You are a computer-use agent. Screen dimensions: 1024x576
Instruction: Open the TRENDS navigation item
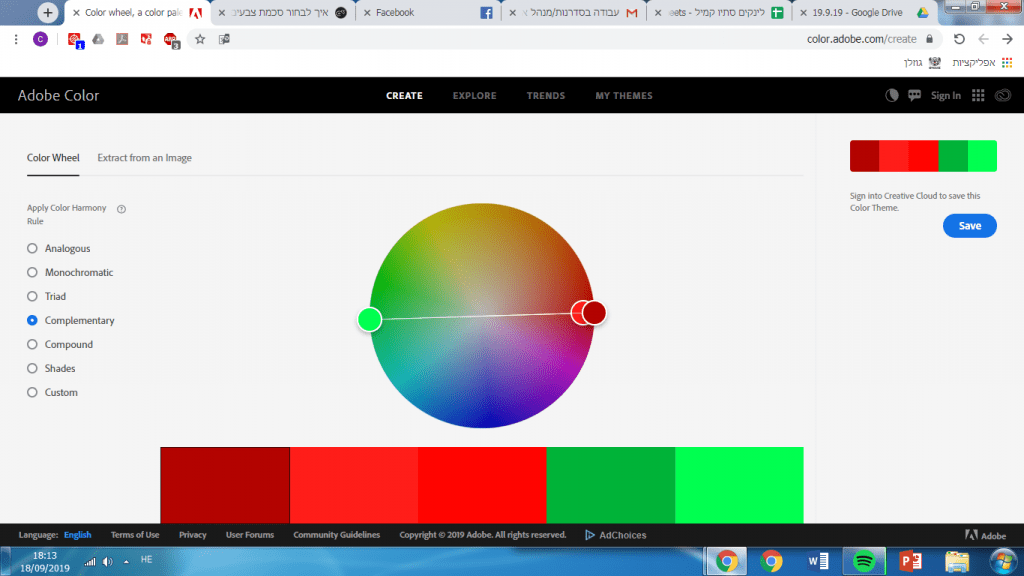(546, 95)
